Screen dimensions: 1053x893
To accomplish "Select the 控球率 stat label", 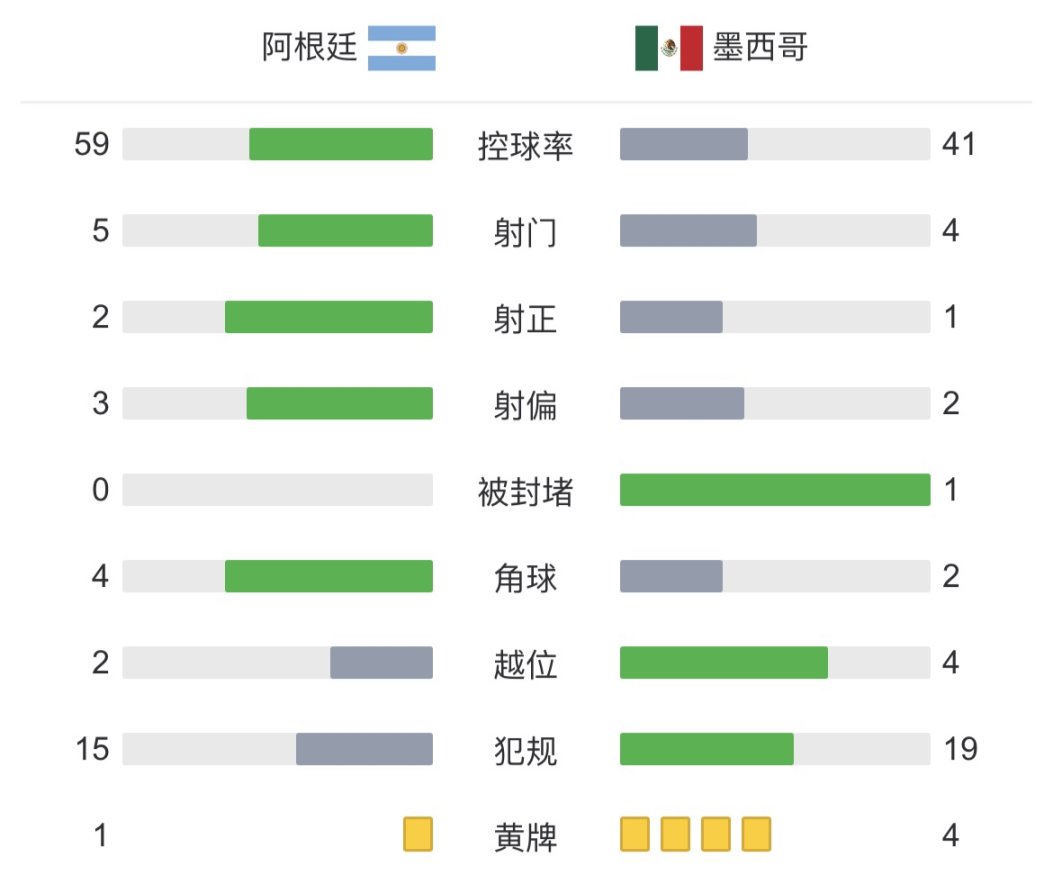I will 525,146.
